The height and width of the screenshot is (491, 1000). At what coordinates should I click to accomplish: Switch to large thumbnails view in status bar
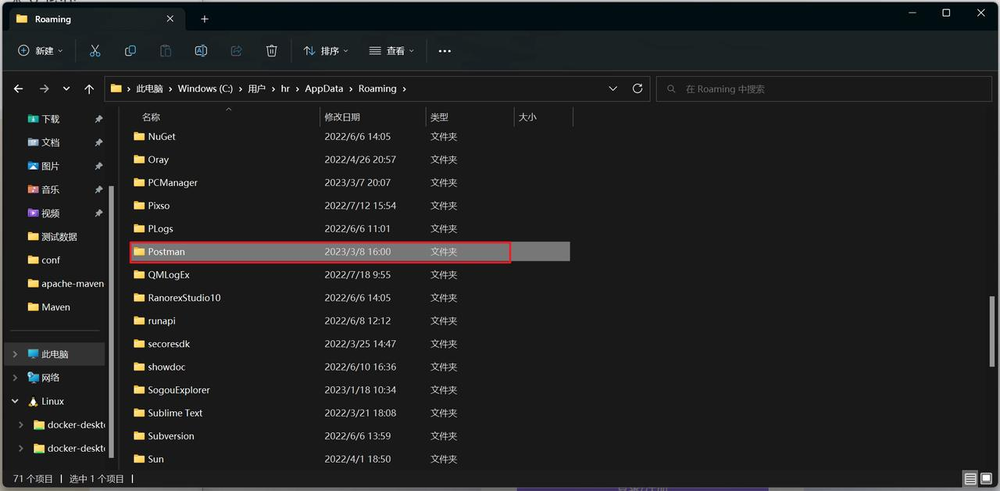pyautogui.click(x=987, y=479)
